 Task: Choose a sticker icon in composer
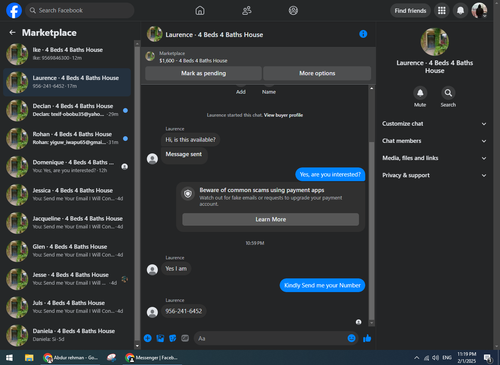click(x=173, y=338)
